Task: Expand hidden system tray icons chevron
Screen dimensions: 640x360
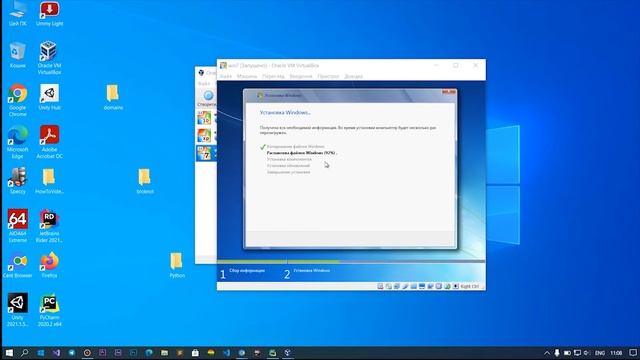Action: tap(547, 353)
